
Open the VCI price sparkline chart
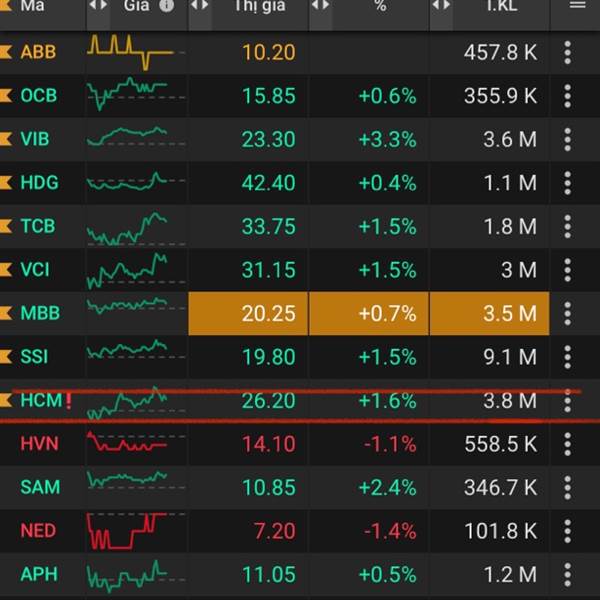click(136, 270)
